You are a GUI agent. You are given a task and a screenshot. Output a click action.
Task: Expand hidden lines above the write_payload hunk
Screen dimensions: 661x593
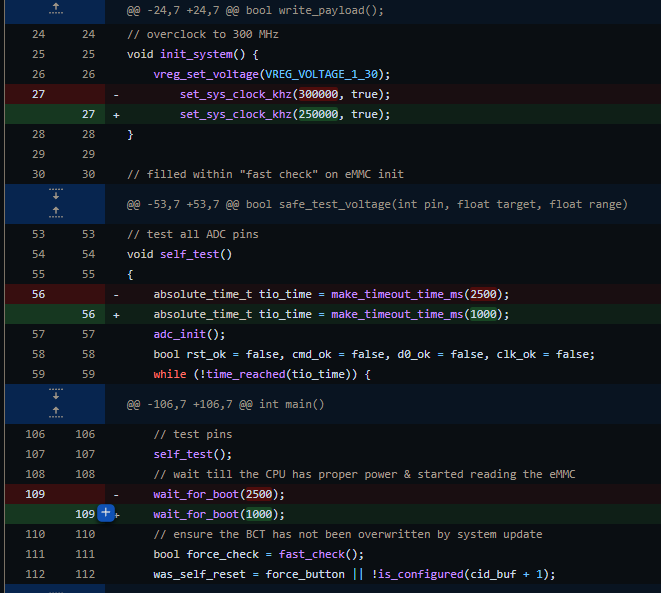point(56,8)
